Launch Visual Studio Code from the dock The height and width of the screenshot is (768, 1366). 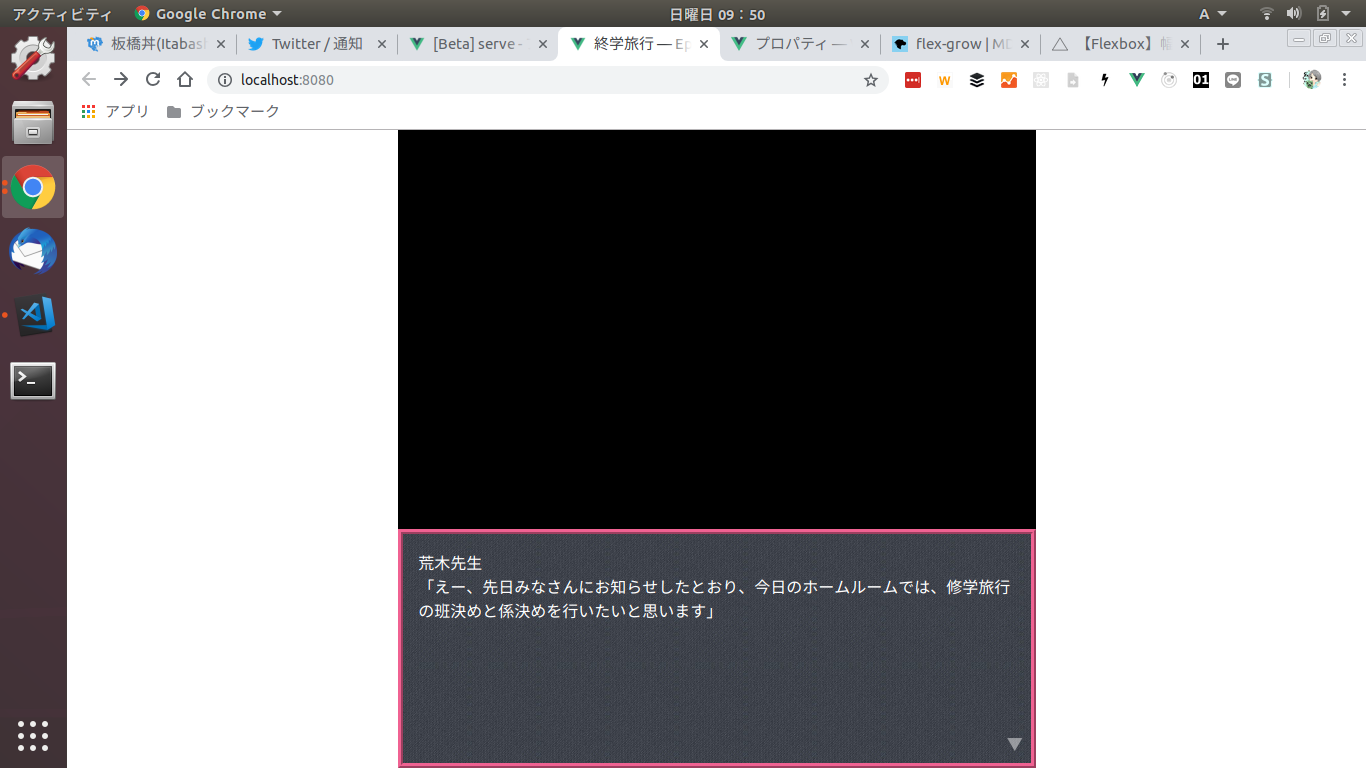[33, 316]
